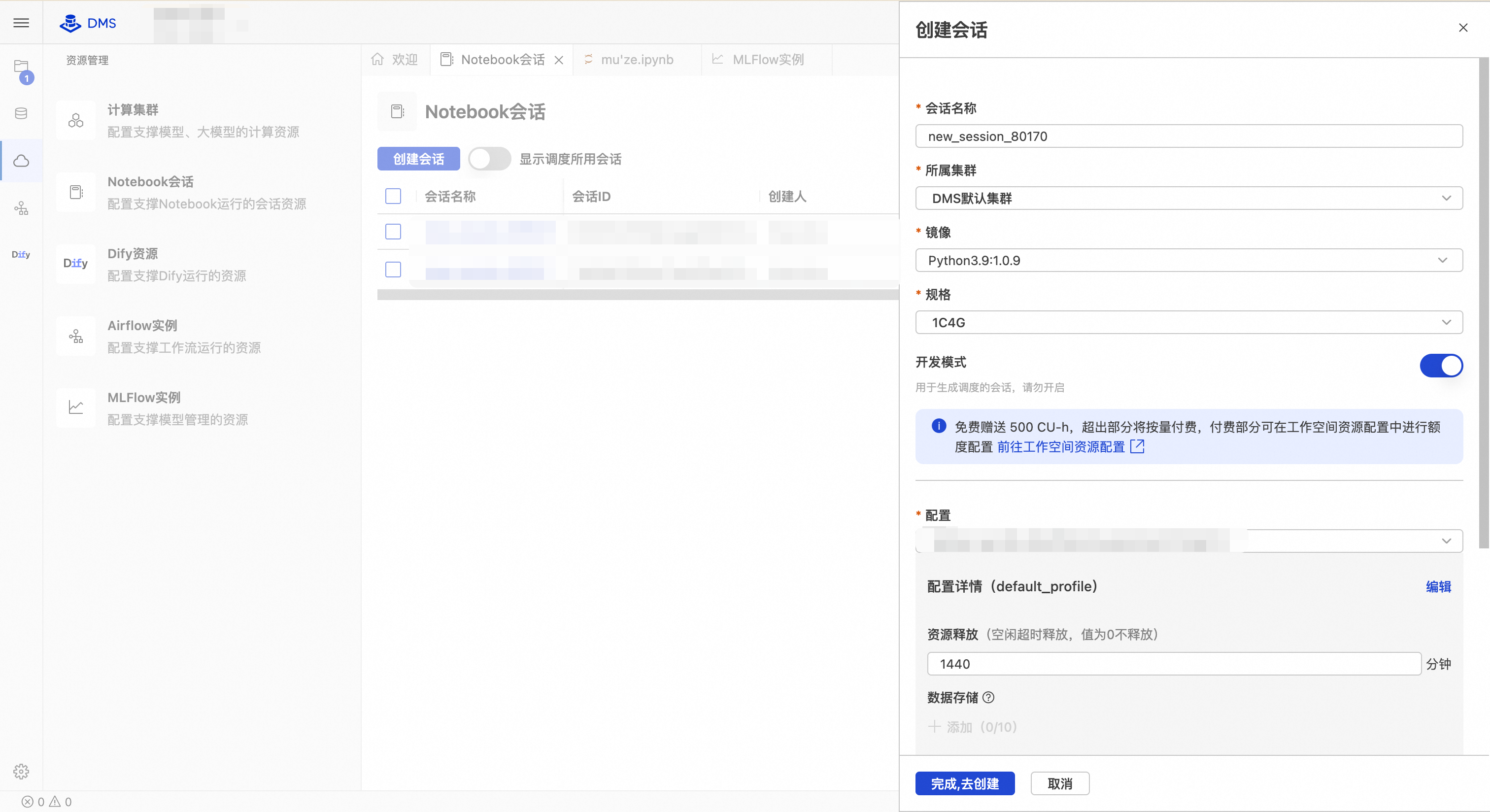Click the database icon in left sidebar
This screenshot has width=1490, height=812.
[21, 113]
